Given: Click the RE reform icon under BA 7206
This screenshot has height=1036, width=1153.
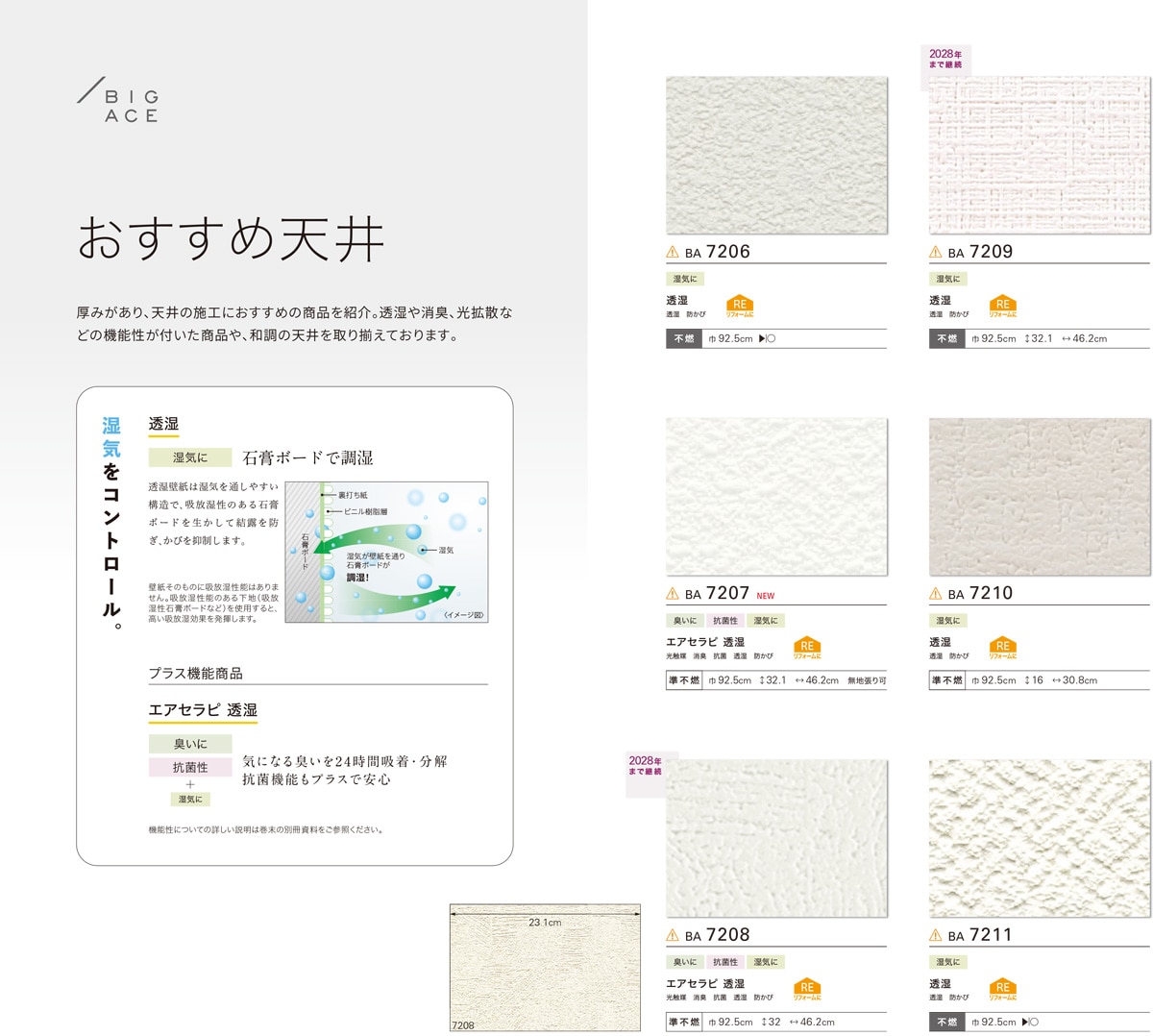Looking at the screenshot, I should click(x=739, y=307).
